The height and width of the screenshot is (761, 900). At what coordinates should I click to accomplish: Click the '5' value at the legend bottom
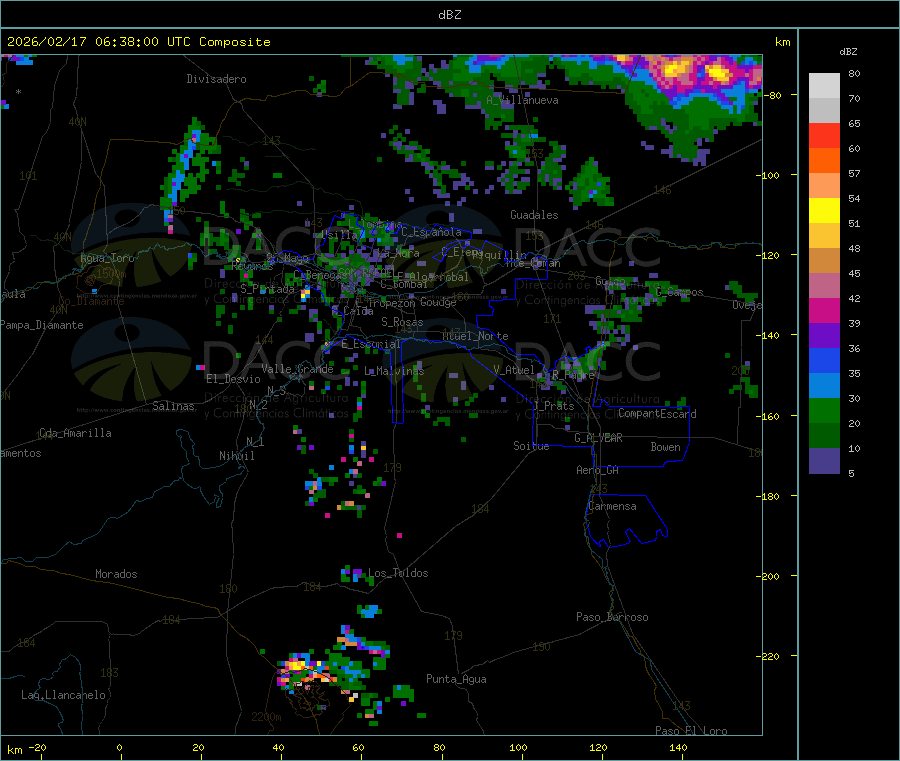coord(852,473)
